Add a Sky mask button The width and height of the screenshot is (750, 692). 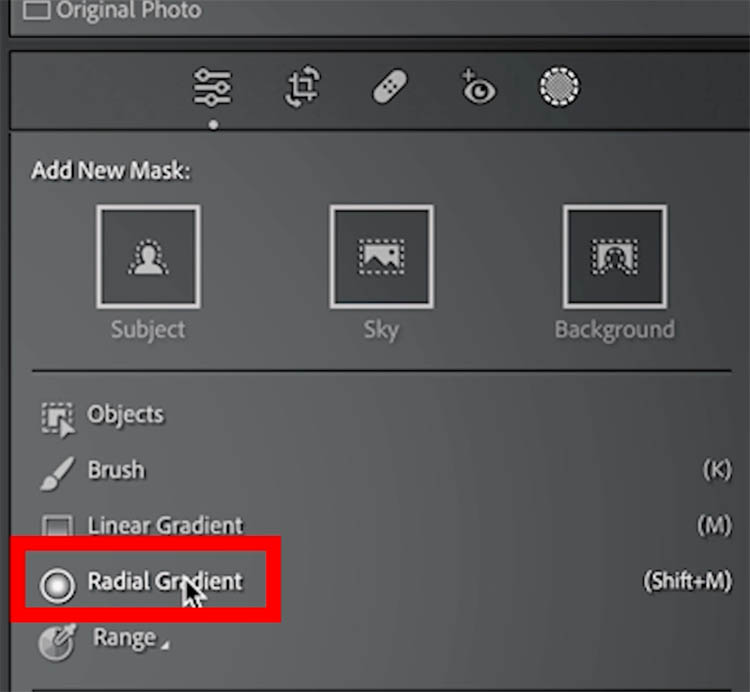tap(381, 257)
